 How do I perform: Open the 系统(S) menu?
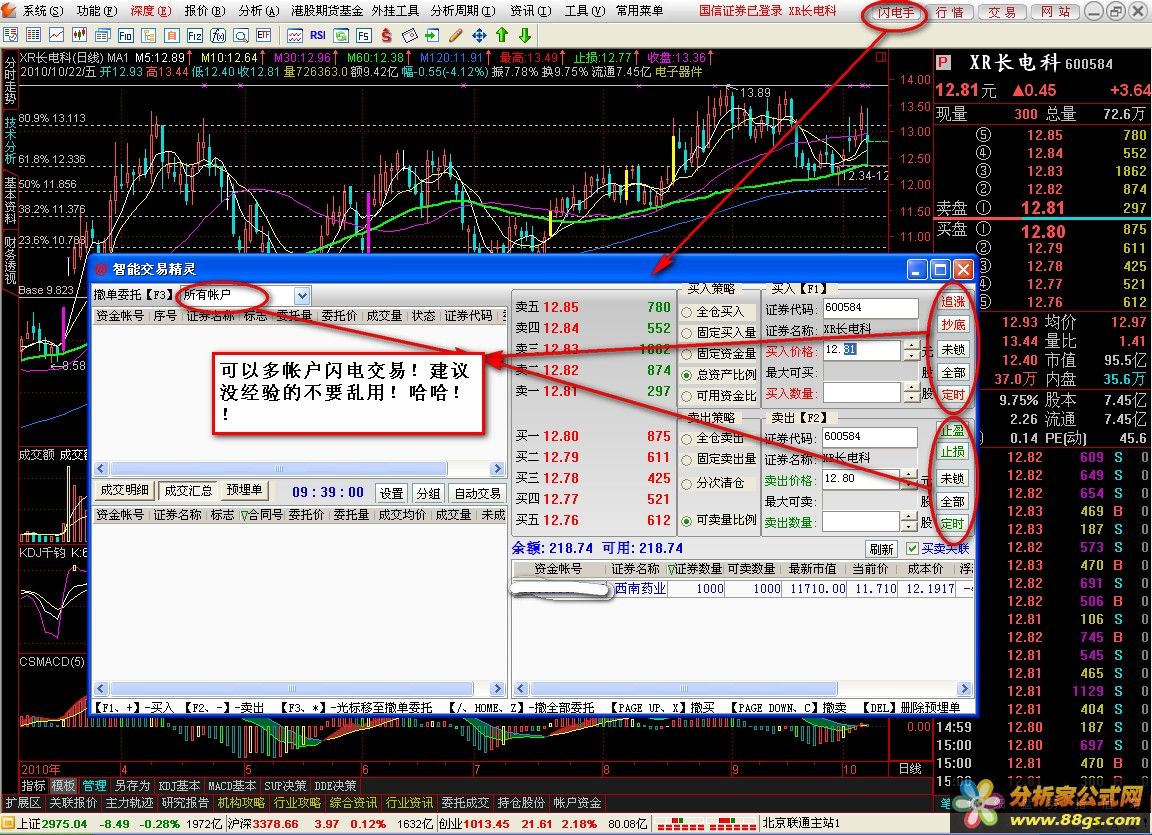click(x=41, y=11)
